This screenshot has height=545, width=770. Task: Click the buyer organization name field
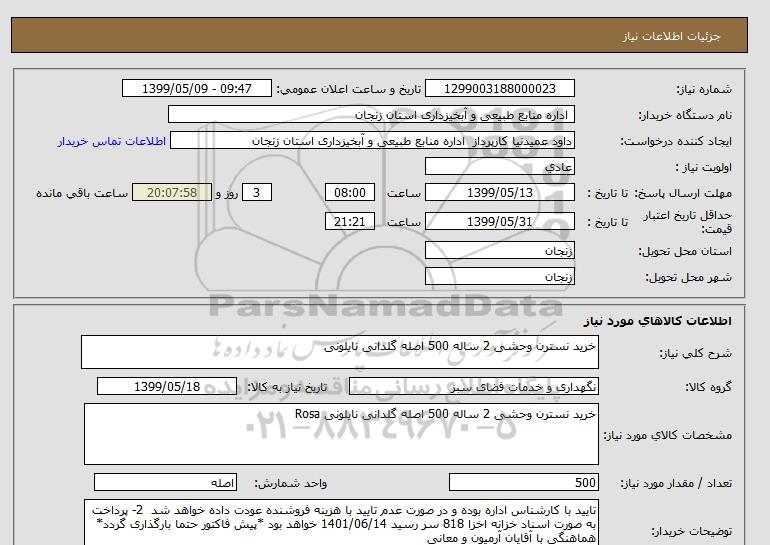371,114
